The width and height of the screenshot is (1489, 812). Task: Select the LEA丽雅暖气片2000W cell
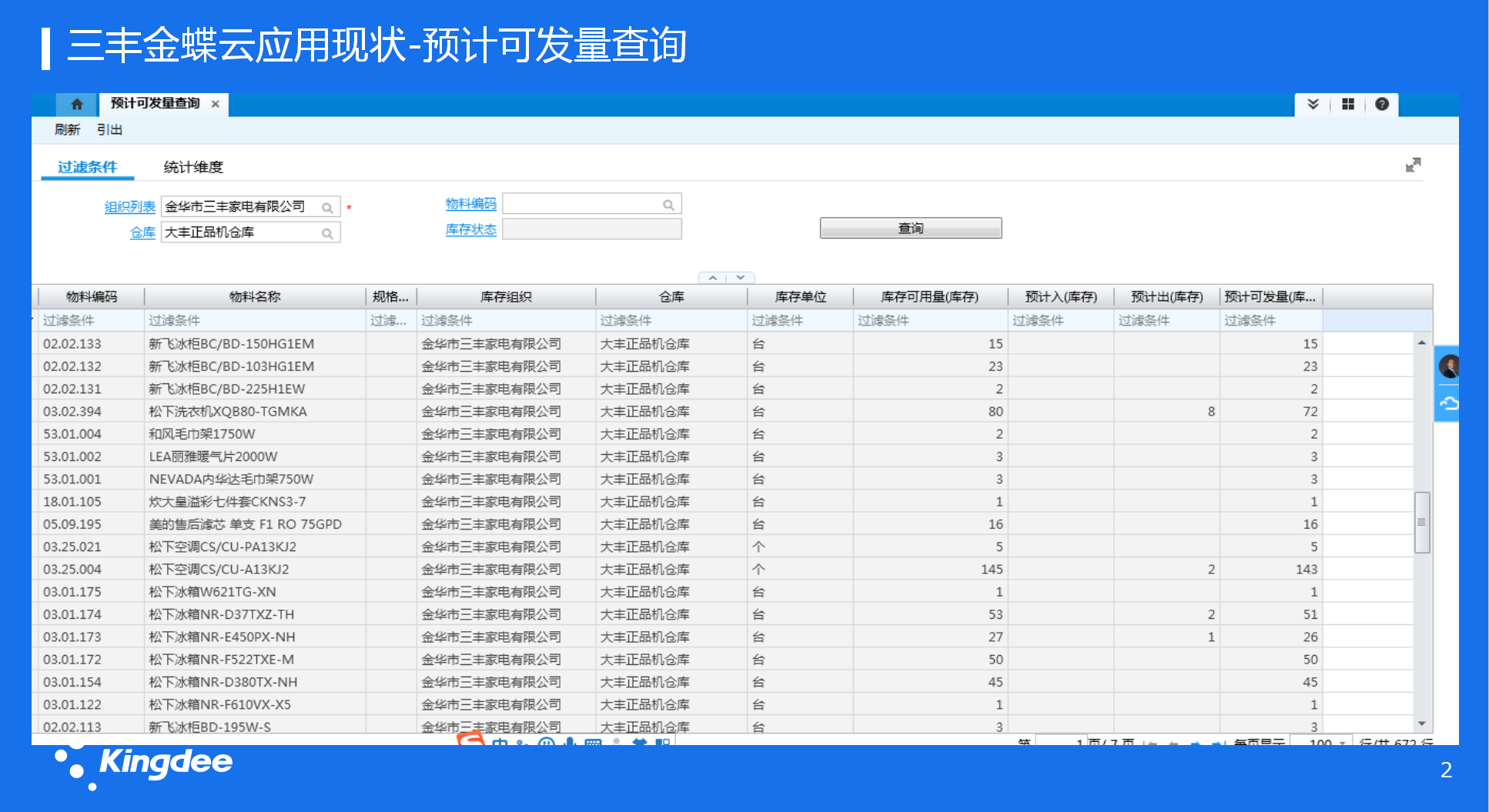(x=255, y=456)
